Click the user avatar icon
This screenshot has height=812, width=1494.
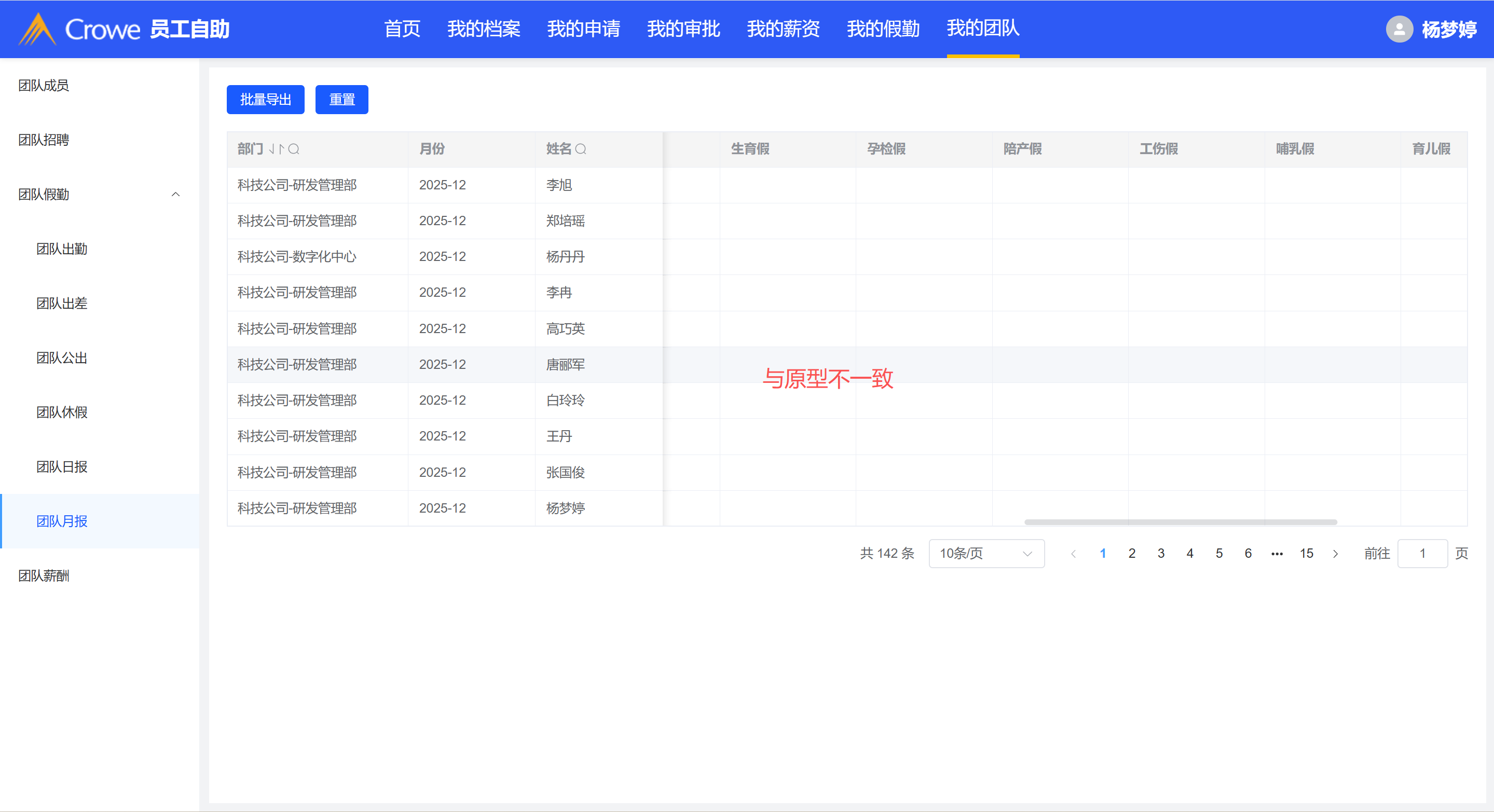1399,29
